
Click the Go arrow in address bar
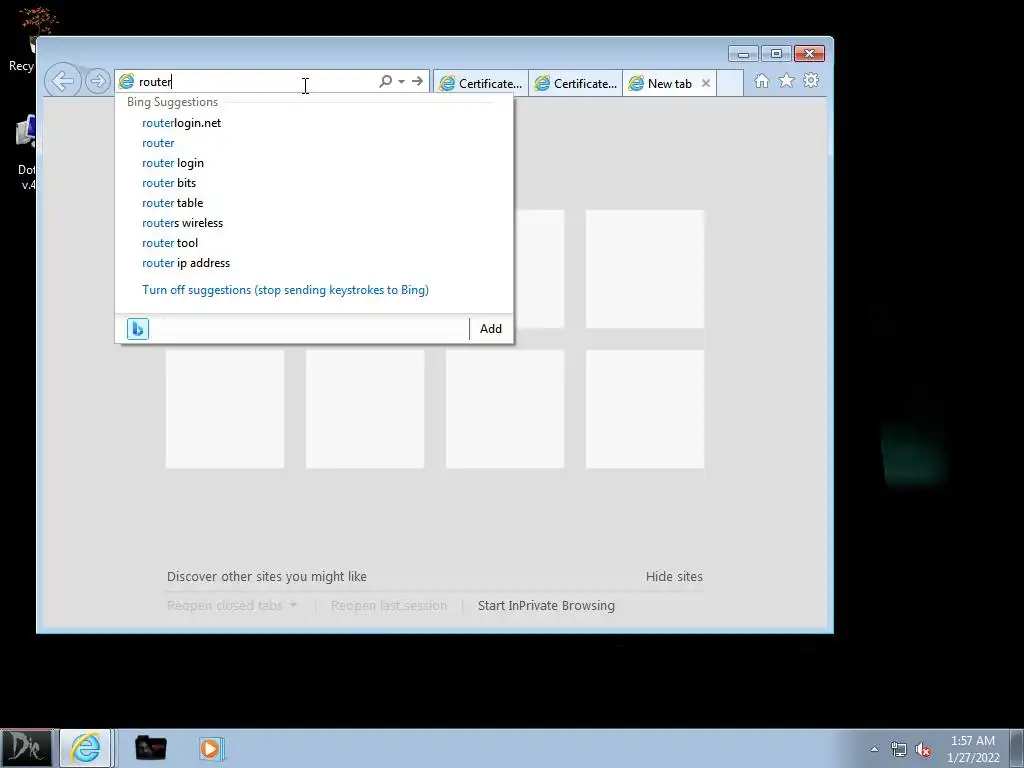(x=417, y=81)
